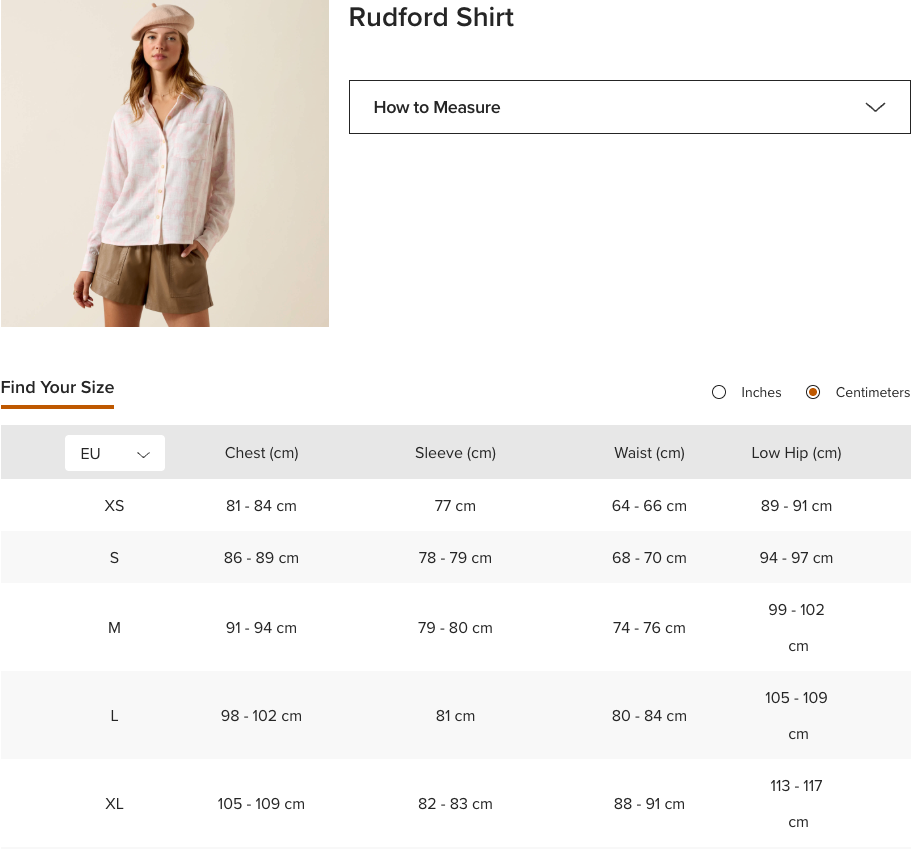Switch to the Find Your Size tab
Screen dimensions: 914x849
click(x=58, y=388)
